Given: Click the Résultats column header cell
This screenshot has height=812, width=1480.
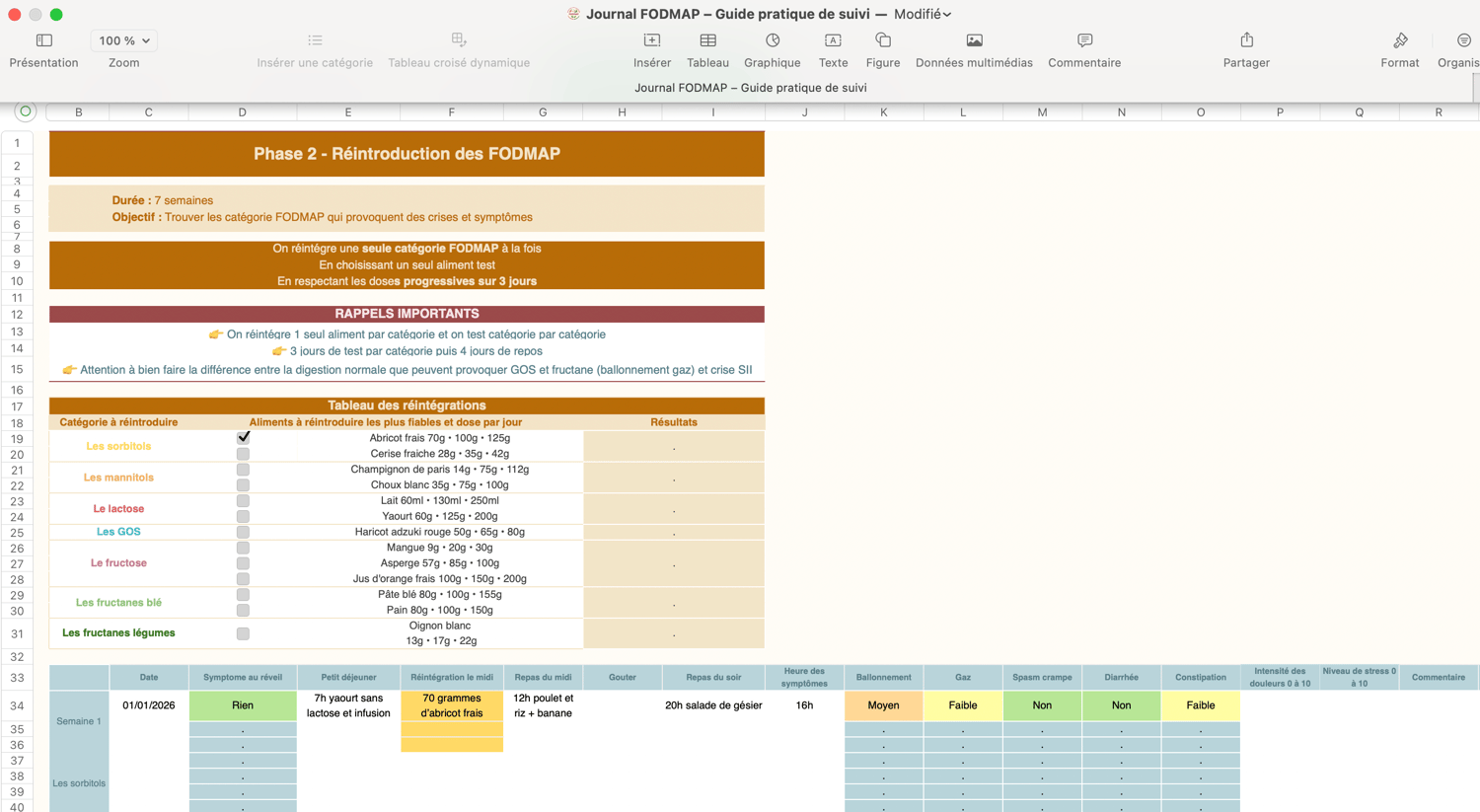Looking at the screenshot, I should tap(674, 422).
